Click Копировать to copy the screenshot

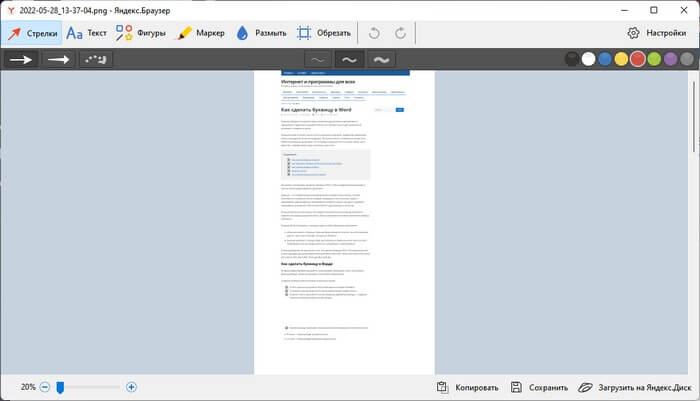[x=467, y=387]
